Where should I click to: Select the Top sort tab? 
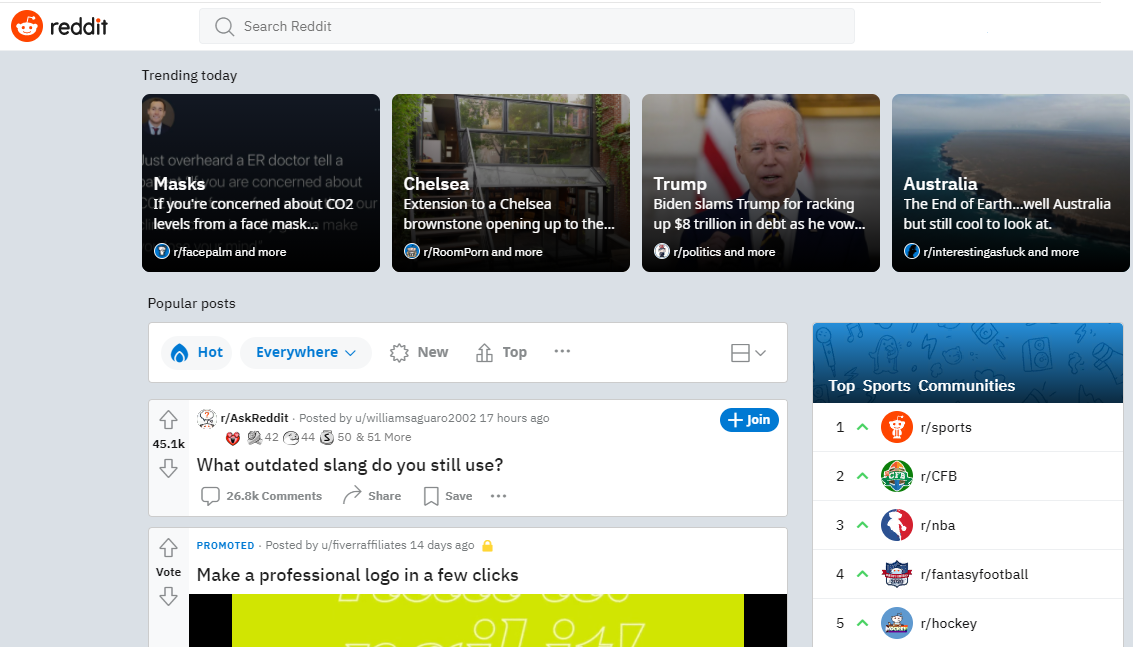[501, 352]
